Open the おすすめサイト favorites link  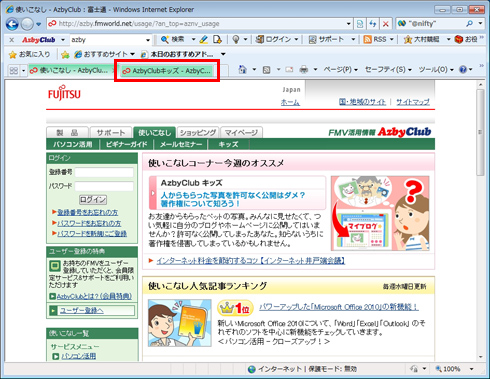click(x=101, y=54)
